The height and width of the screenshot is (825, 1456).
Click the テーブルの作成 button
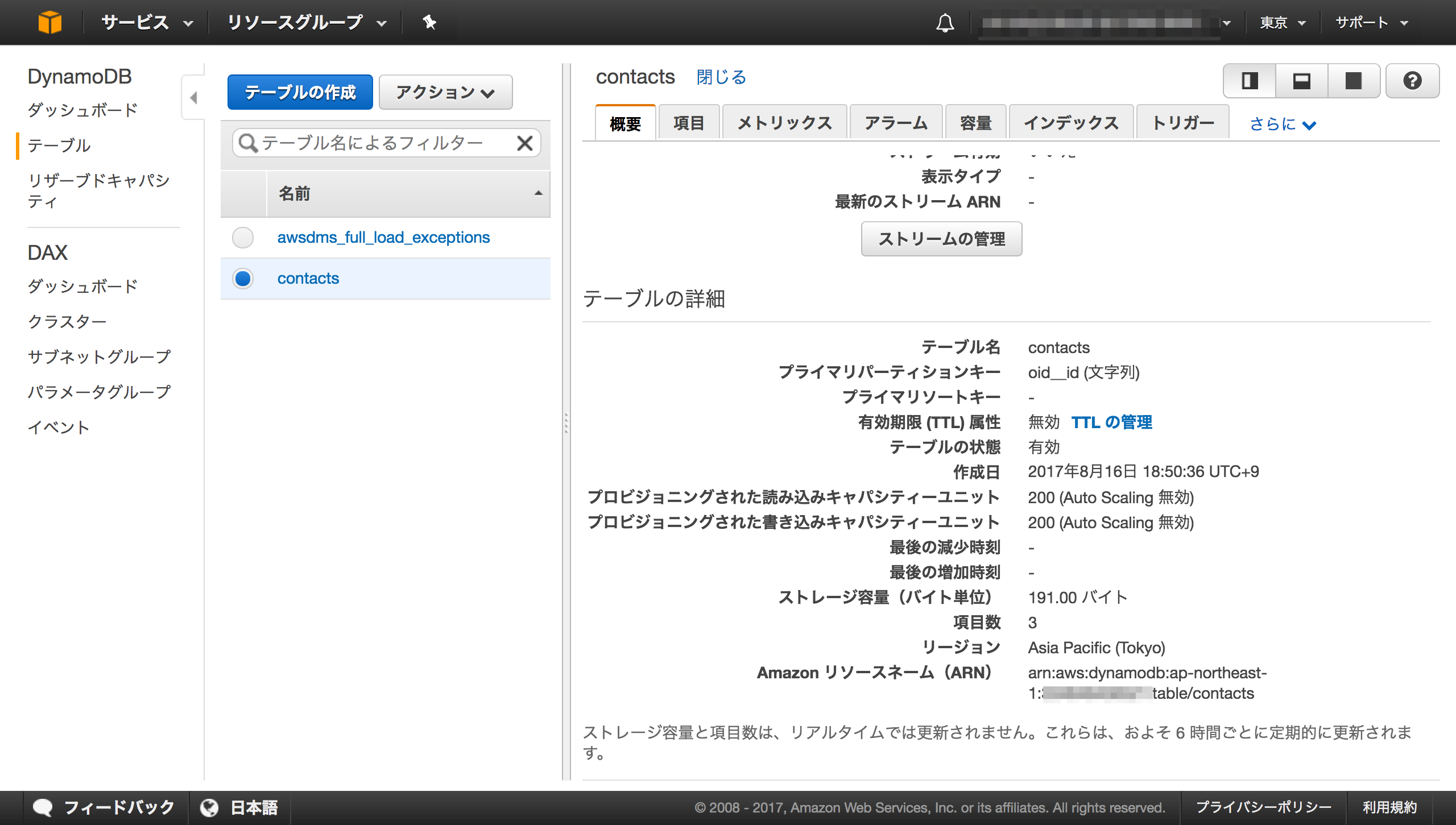coord(300,92)
